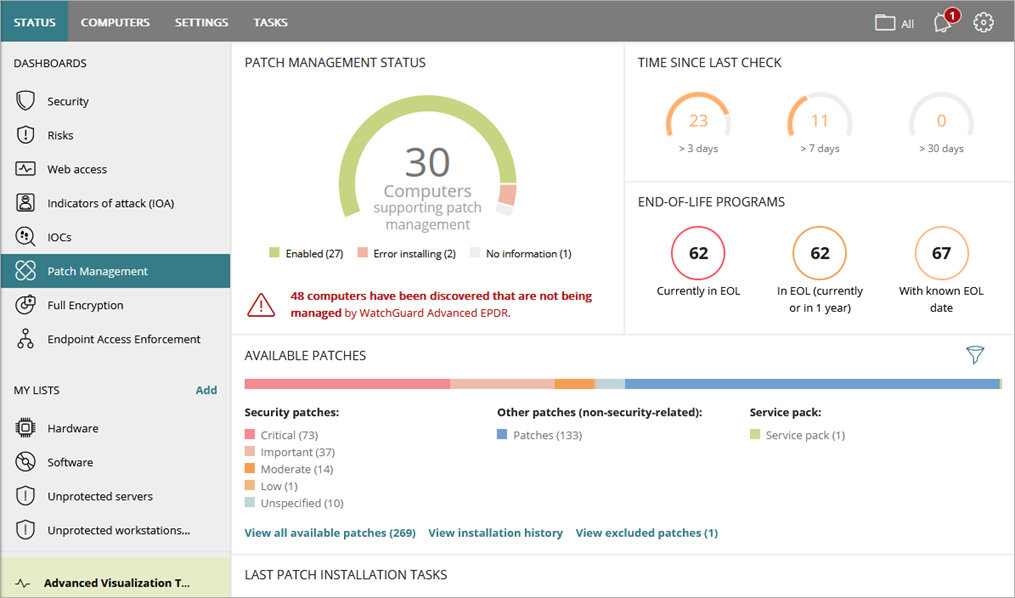1015x598 pixels.
Task: Click 'View installation history'
Action: pos(496,532)
